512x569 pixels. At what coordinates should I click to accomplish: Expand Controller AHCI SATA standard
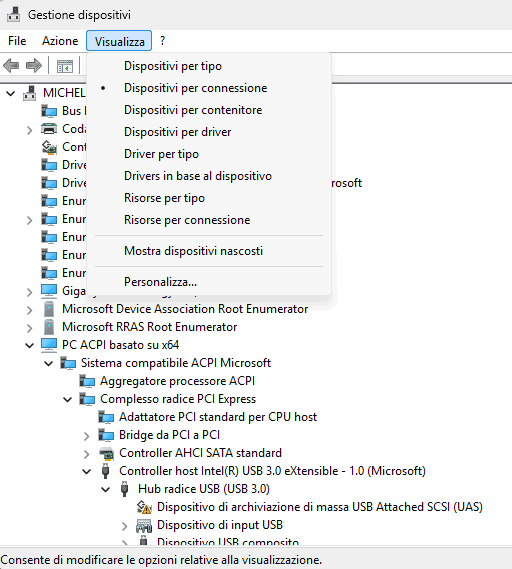coord(86,454)
